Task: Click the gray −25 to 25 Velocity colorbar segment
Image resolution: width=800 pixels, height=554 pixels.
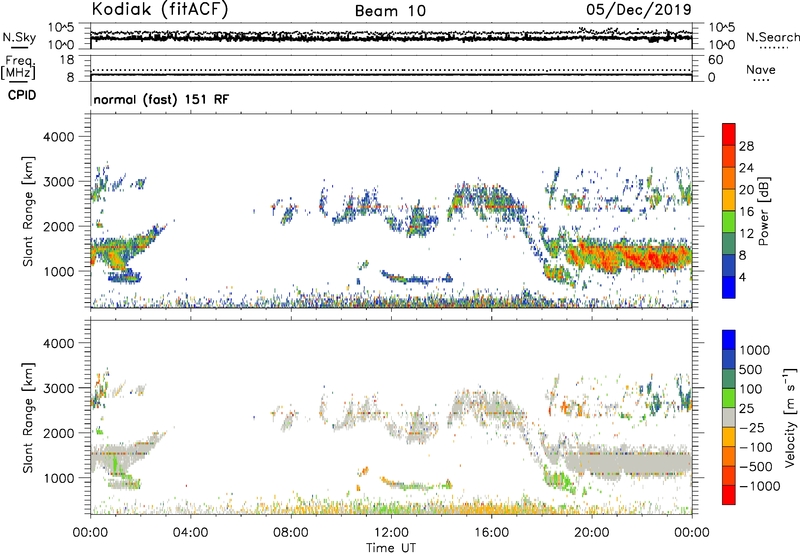Action: click(x=729, y=417)
